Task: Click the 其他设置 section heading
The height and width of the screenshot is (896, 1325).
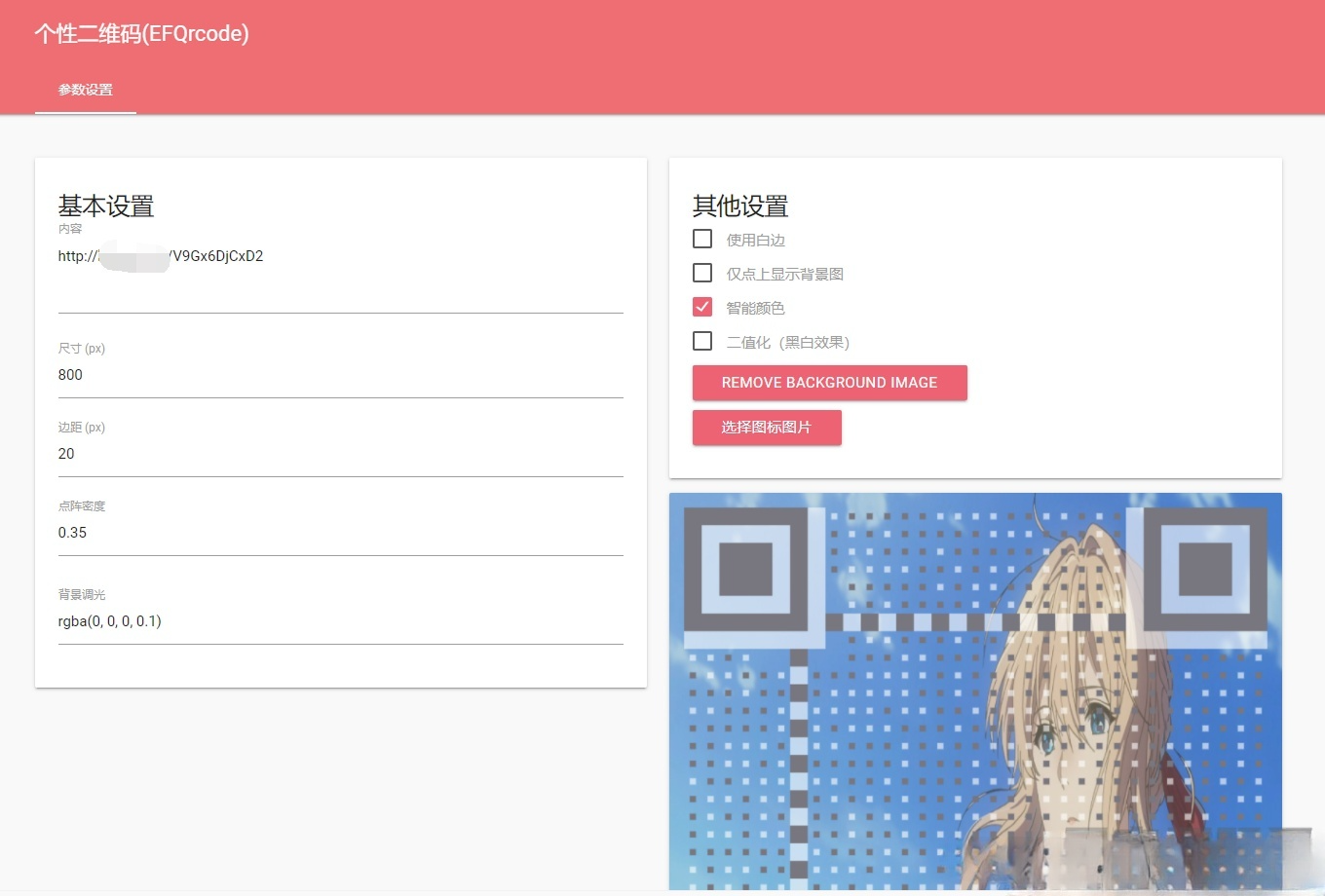Action: click(x=740, y=206)
